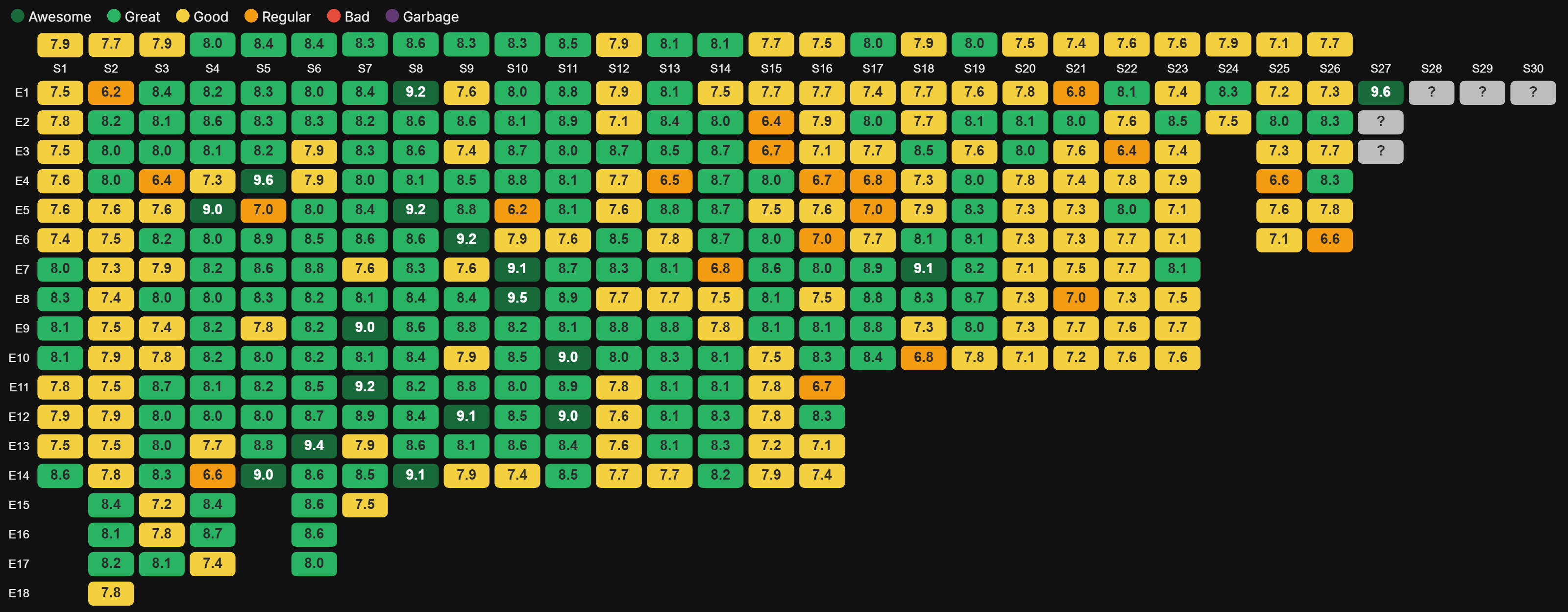1568x612 pixels.
Task: Open the S27 season column header
Action: 1380,69
